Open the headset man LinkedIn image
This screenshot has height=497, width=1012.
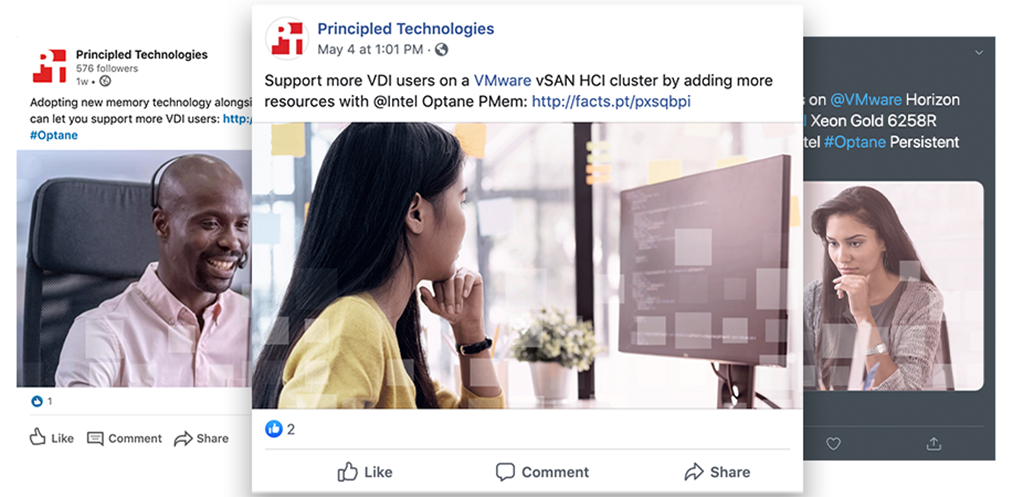tap(134, 269)
